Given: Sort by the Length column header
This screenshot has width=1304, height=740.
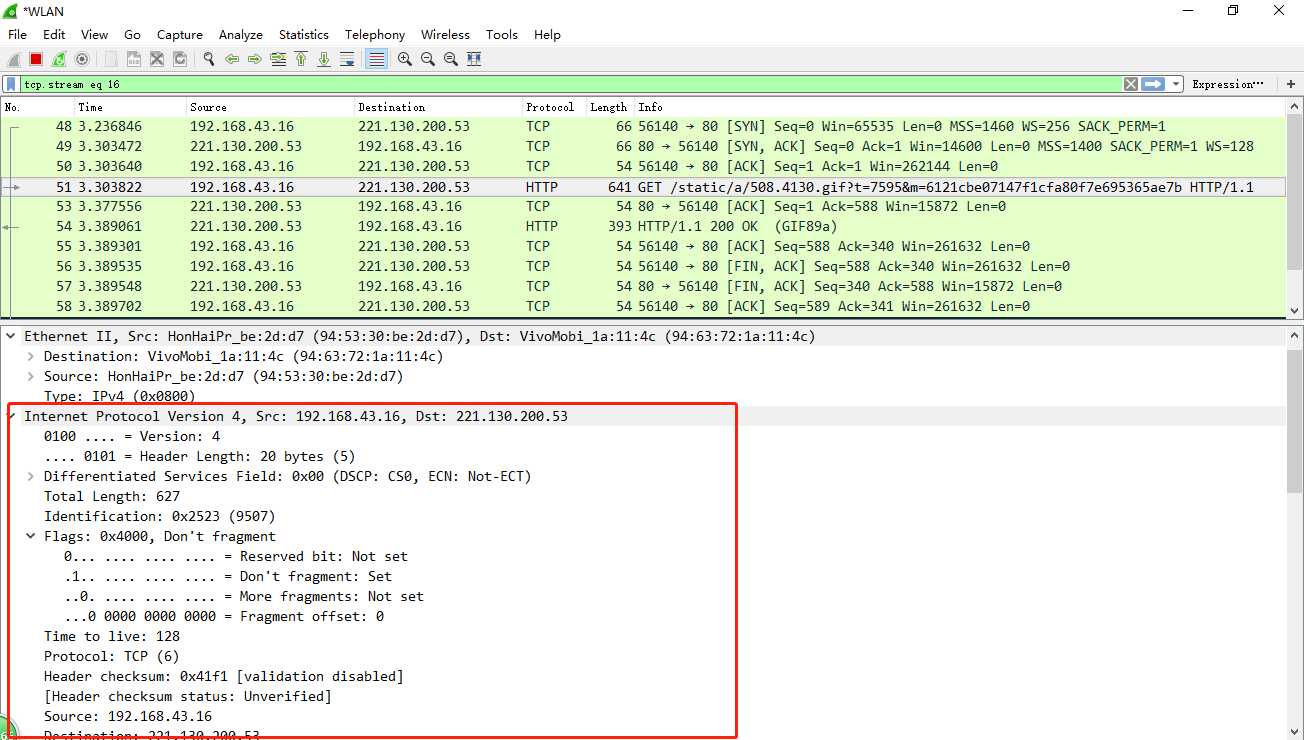Looking at the screenshot, I should [x=609, y=107].
